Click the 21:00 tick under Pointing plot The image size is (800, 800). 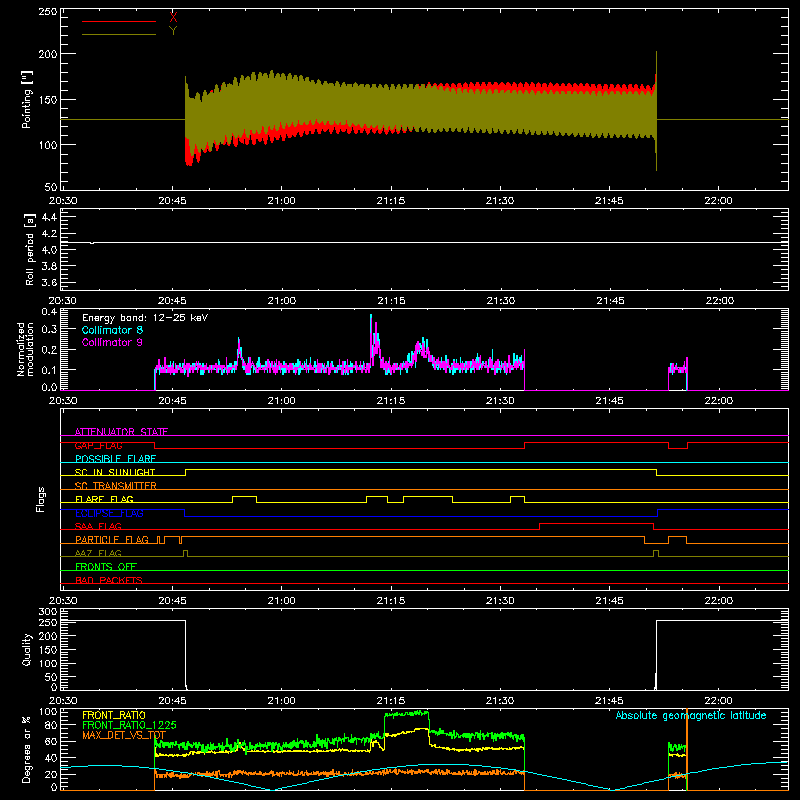click(282, 201)
